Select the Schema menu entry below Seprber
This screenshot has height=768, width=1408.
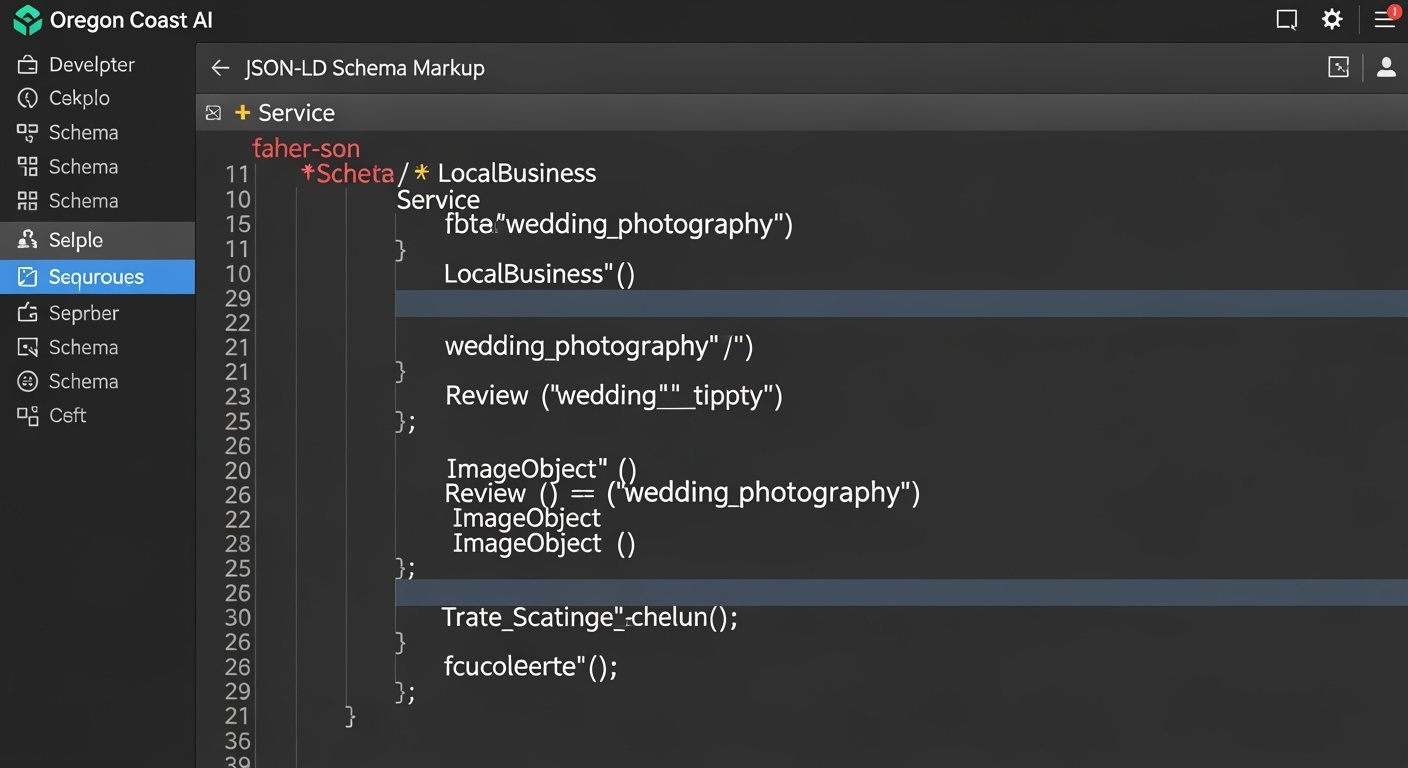83,347
